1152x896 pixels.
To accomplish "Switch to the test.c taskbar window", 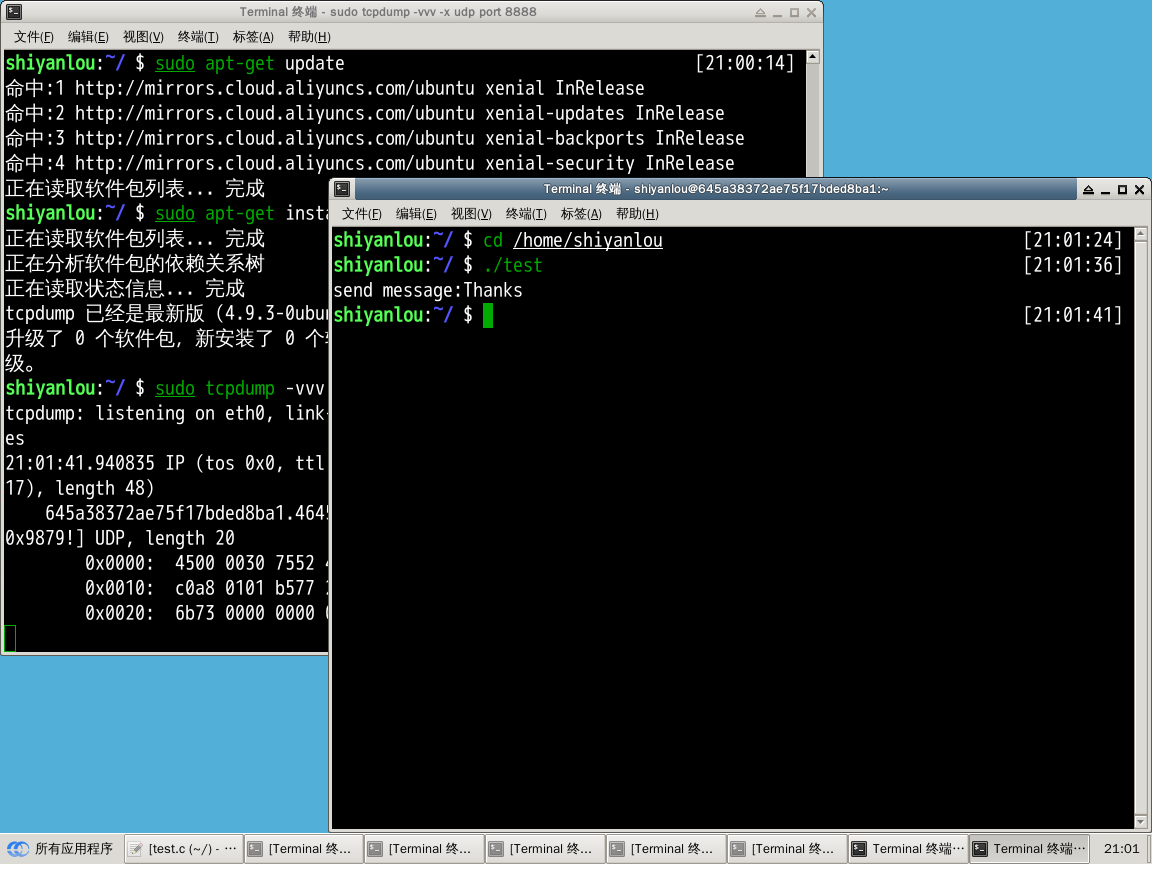I will (184, 849).
